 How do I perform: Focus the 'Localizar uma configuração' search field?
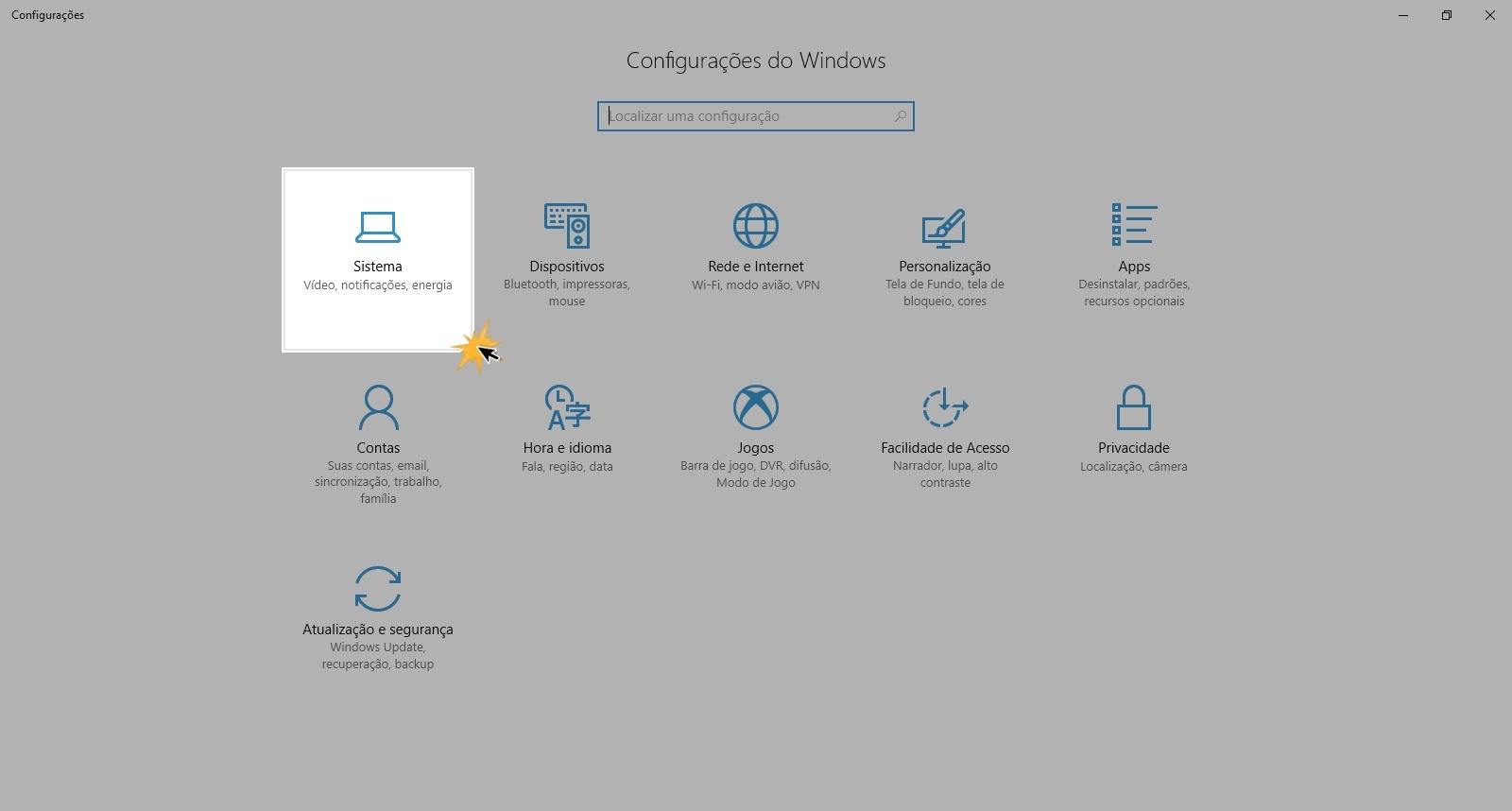(756, 116)
